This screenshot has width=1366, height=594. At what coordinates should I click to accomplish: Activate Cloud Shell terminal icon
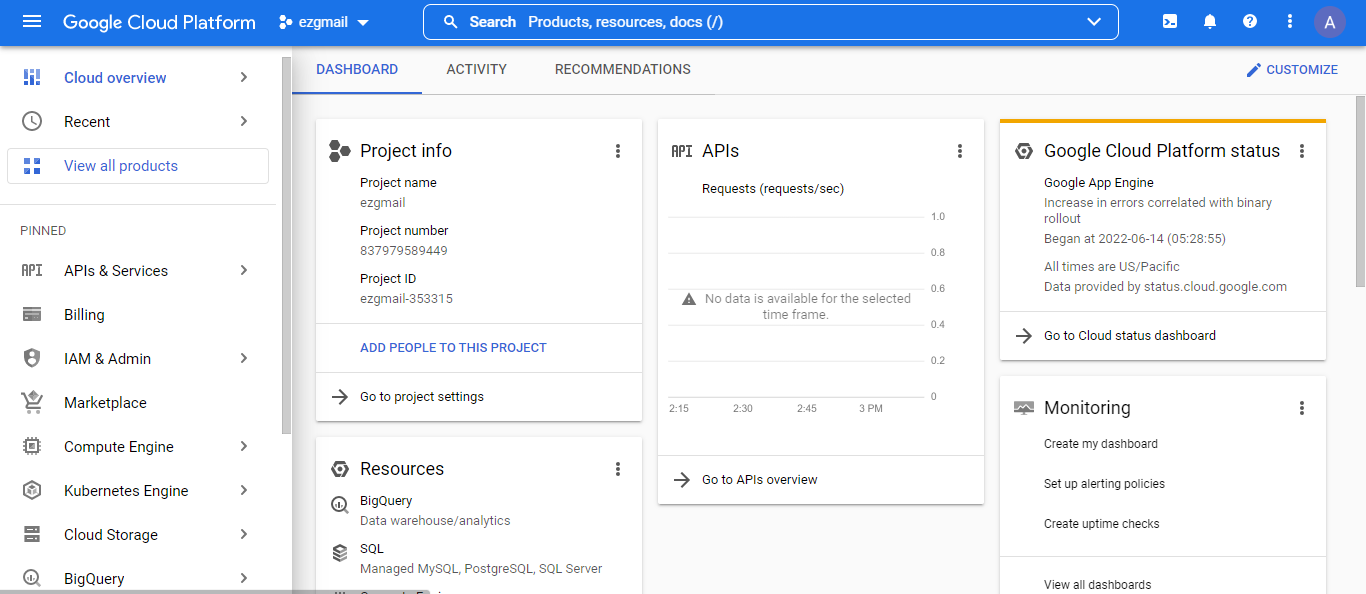(1170, 21)
